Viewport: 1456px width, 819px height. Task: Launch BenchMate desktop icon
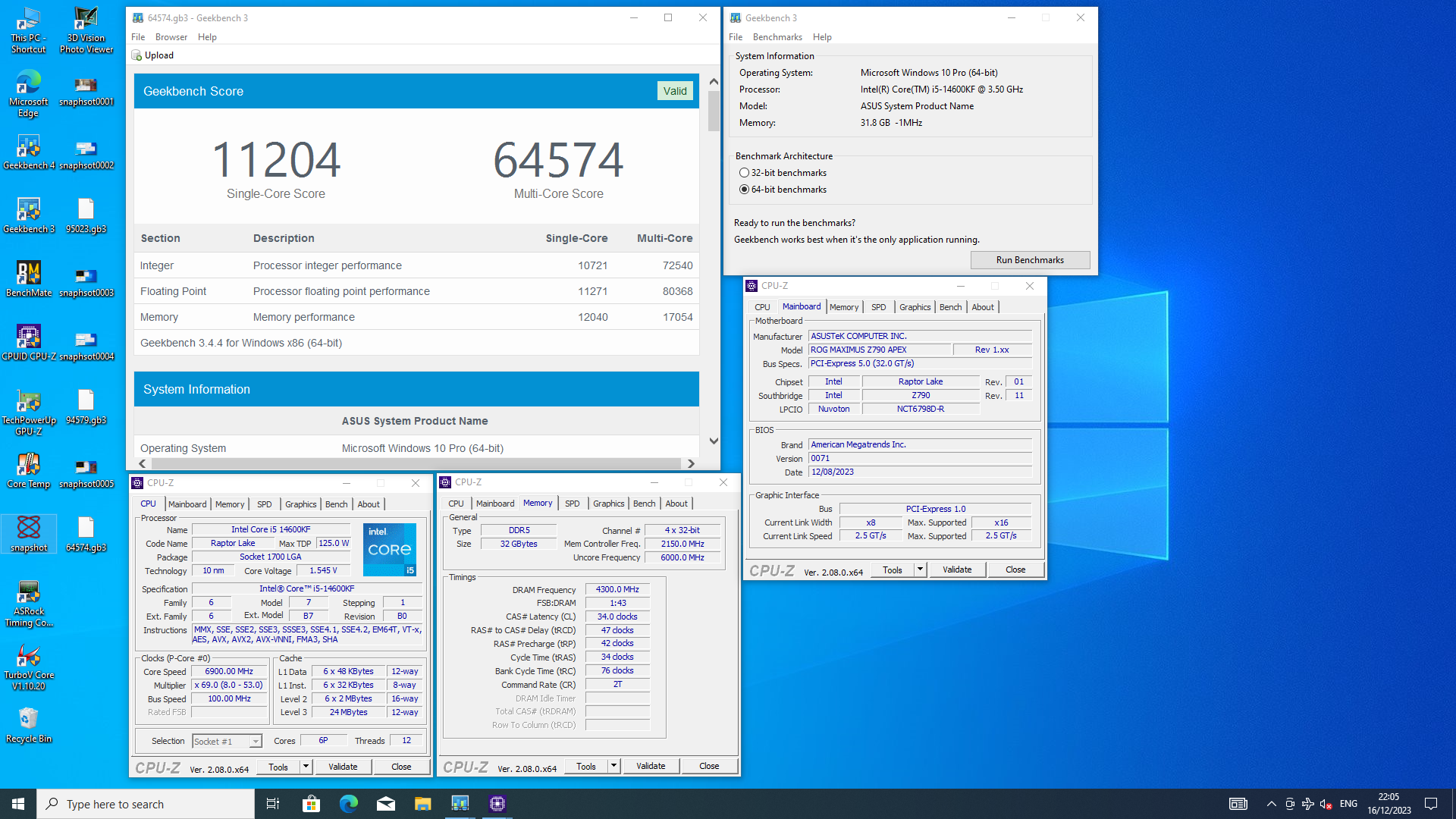(x=29, y=279)
